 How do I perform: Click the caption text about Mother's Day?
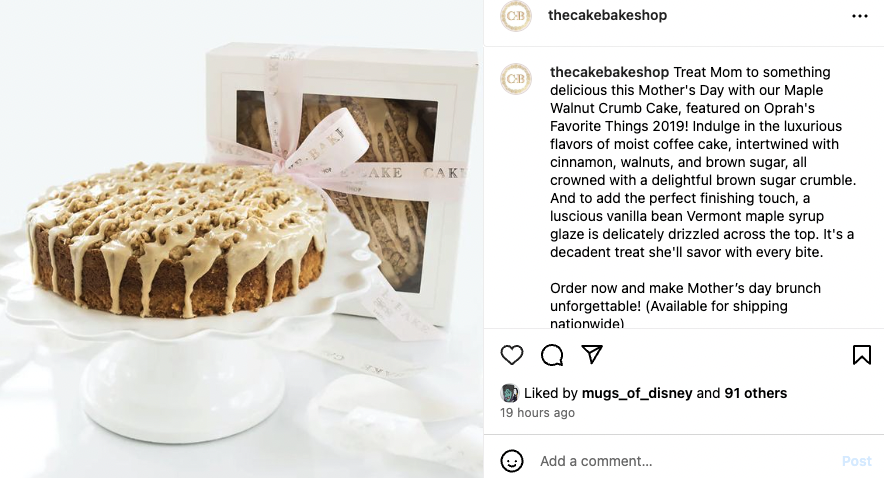pos(702,162)
